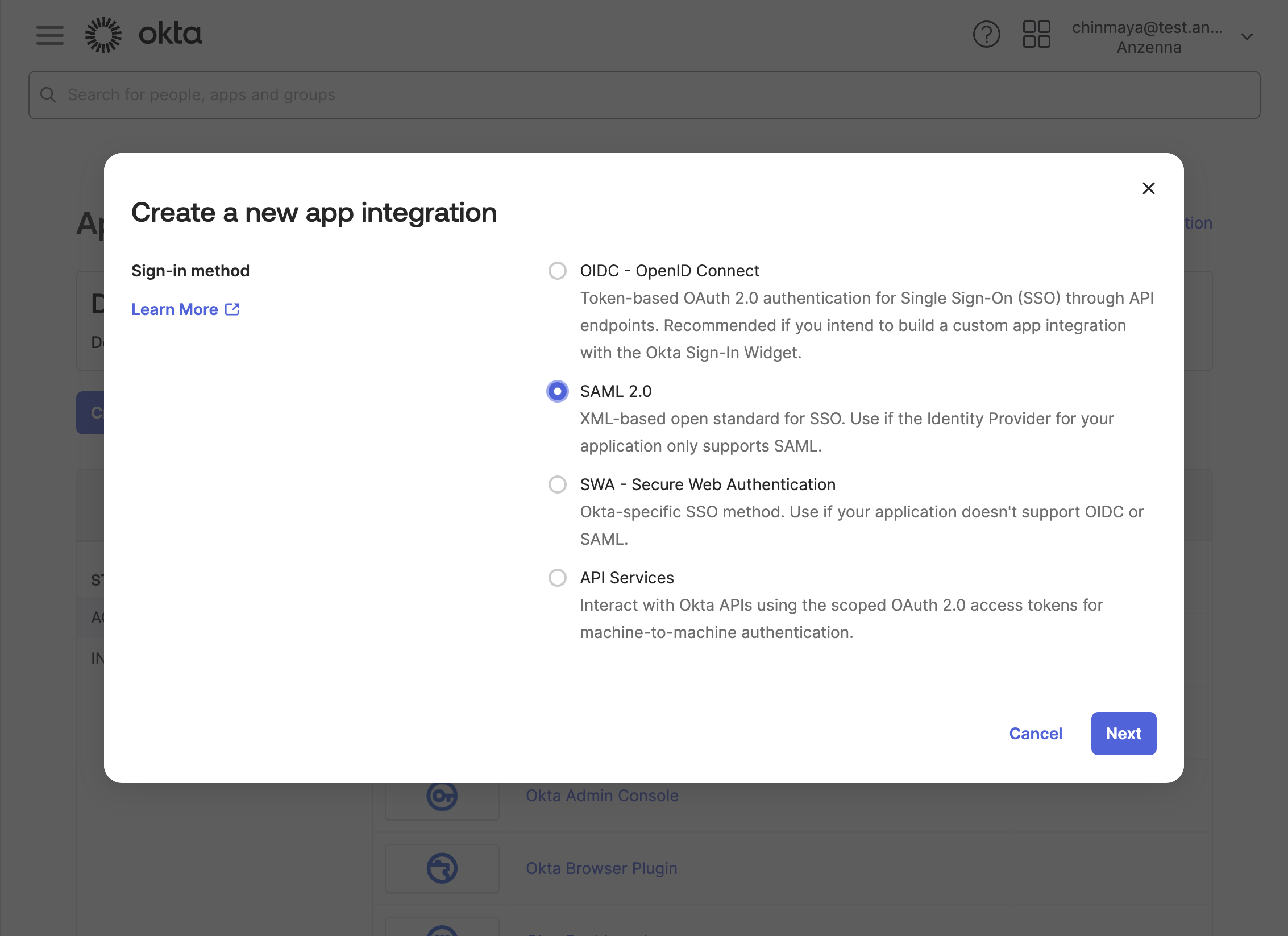The image size is (1288, 936).
Task: Open the hamburger navigation menu
Action: click(49, 35)
